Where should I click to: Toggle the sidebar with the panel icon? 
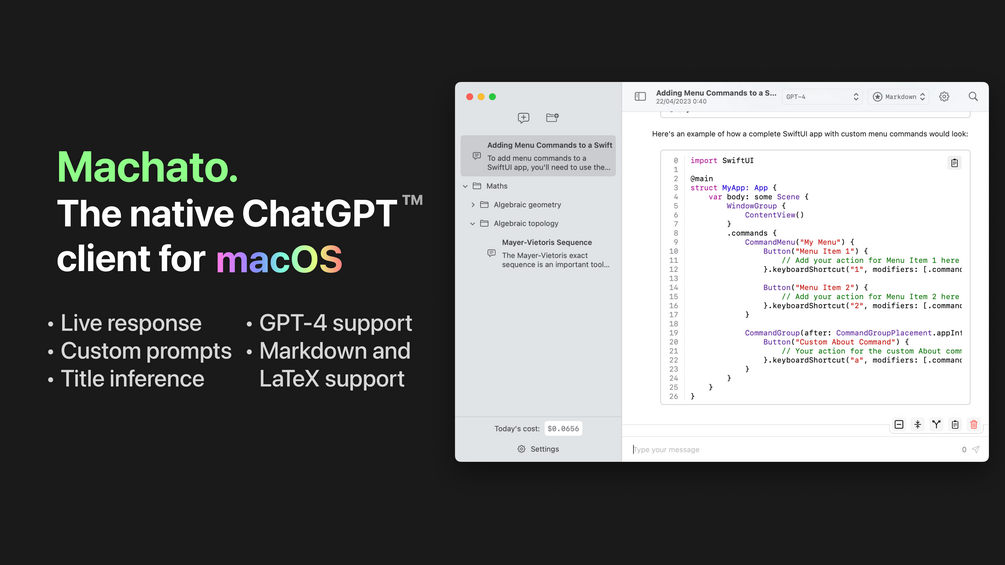click(x=640, y=97)
